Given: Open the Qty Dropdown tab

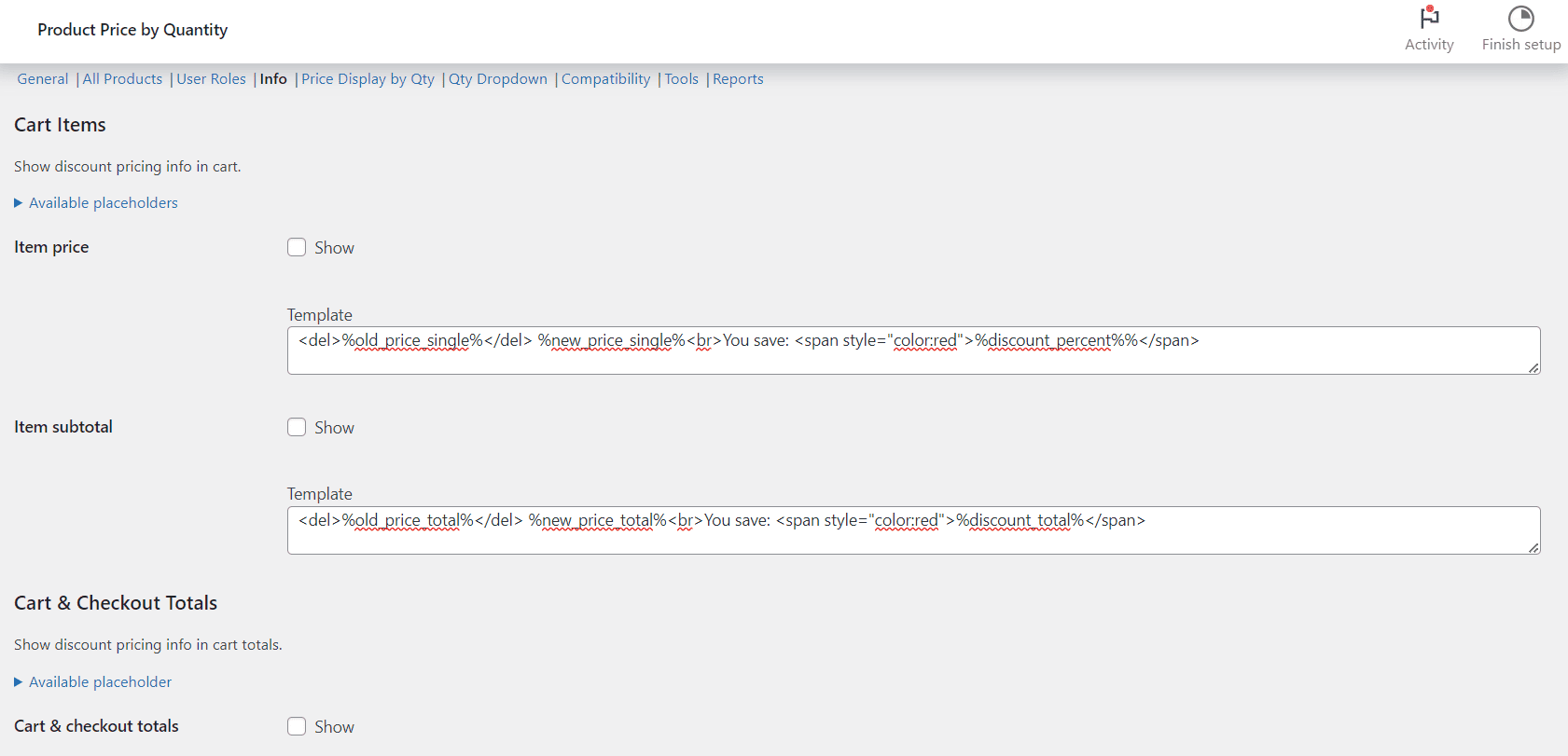Looking at the screenshot, I should coord(498,79).
